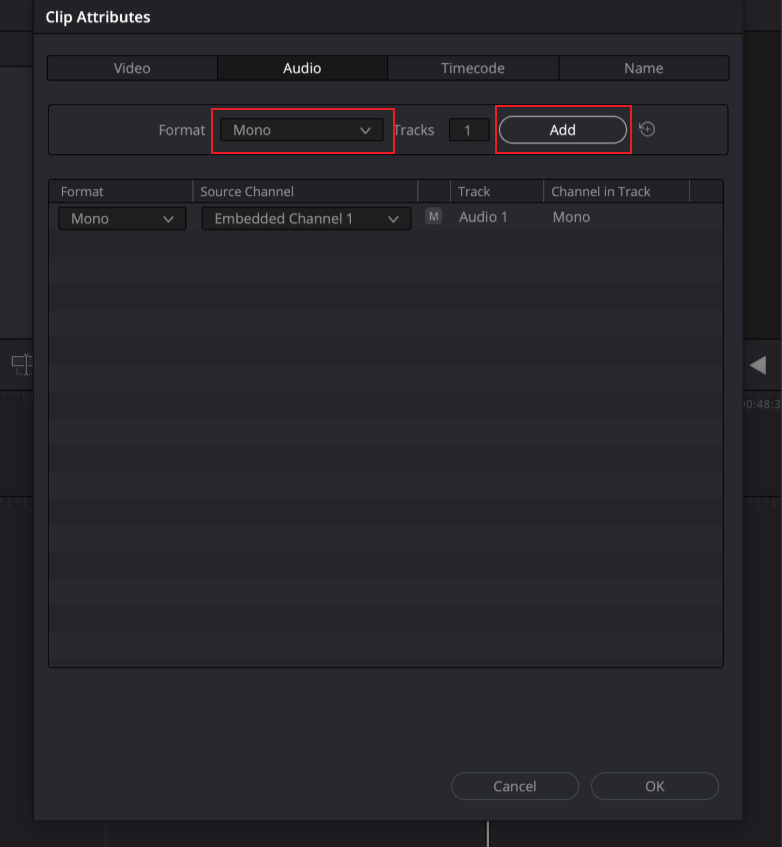Select the Audio tab
Screen dimensions: 782x847
click(x=302, y=68)
